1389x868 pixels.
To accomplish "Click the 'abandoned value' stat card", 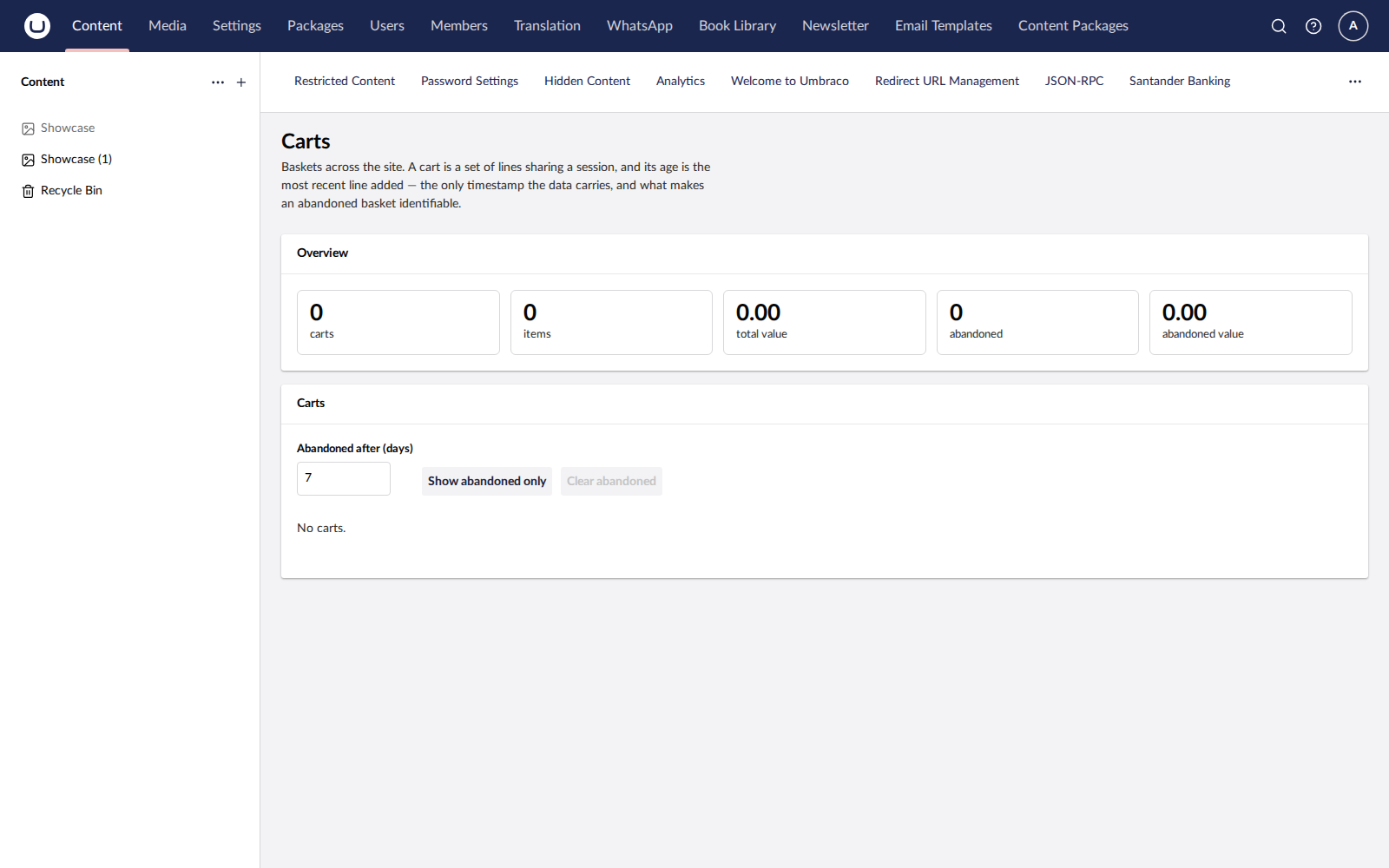I will 1251,322.
